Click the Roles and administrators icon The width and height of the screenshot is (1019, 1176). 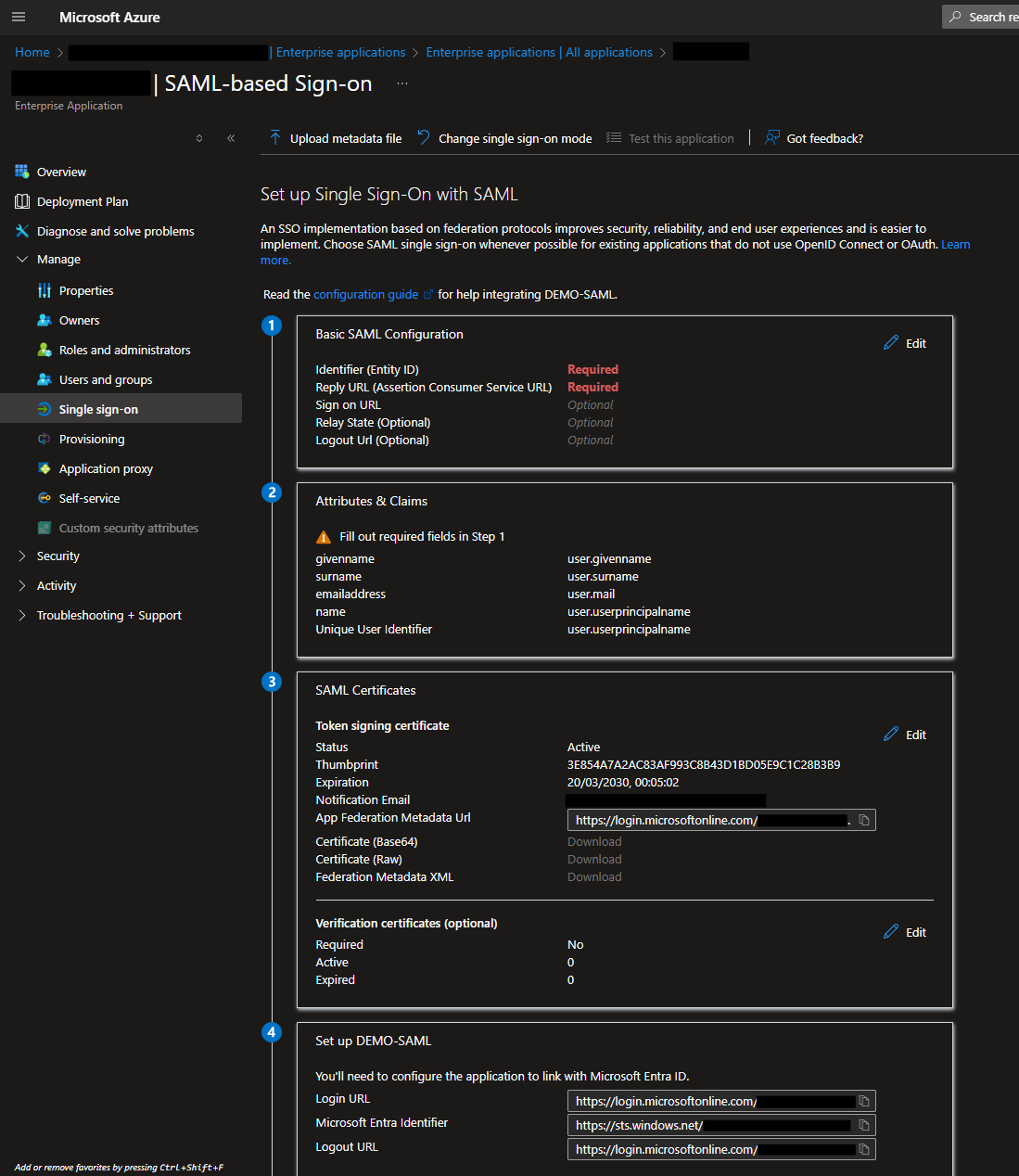pyautogui.click(x=45, y=350)
